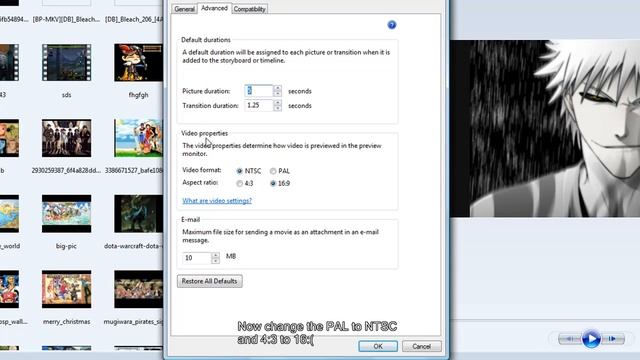Select the NTSC video format radio button

click(x=240, y=171)
